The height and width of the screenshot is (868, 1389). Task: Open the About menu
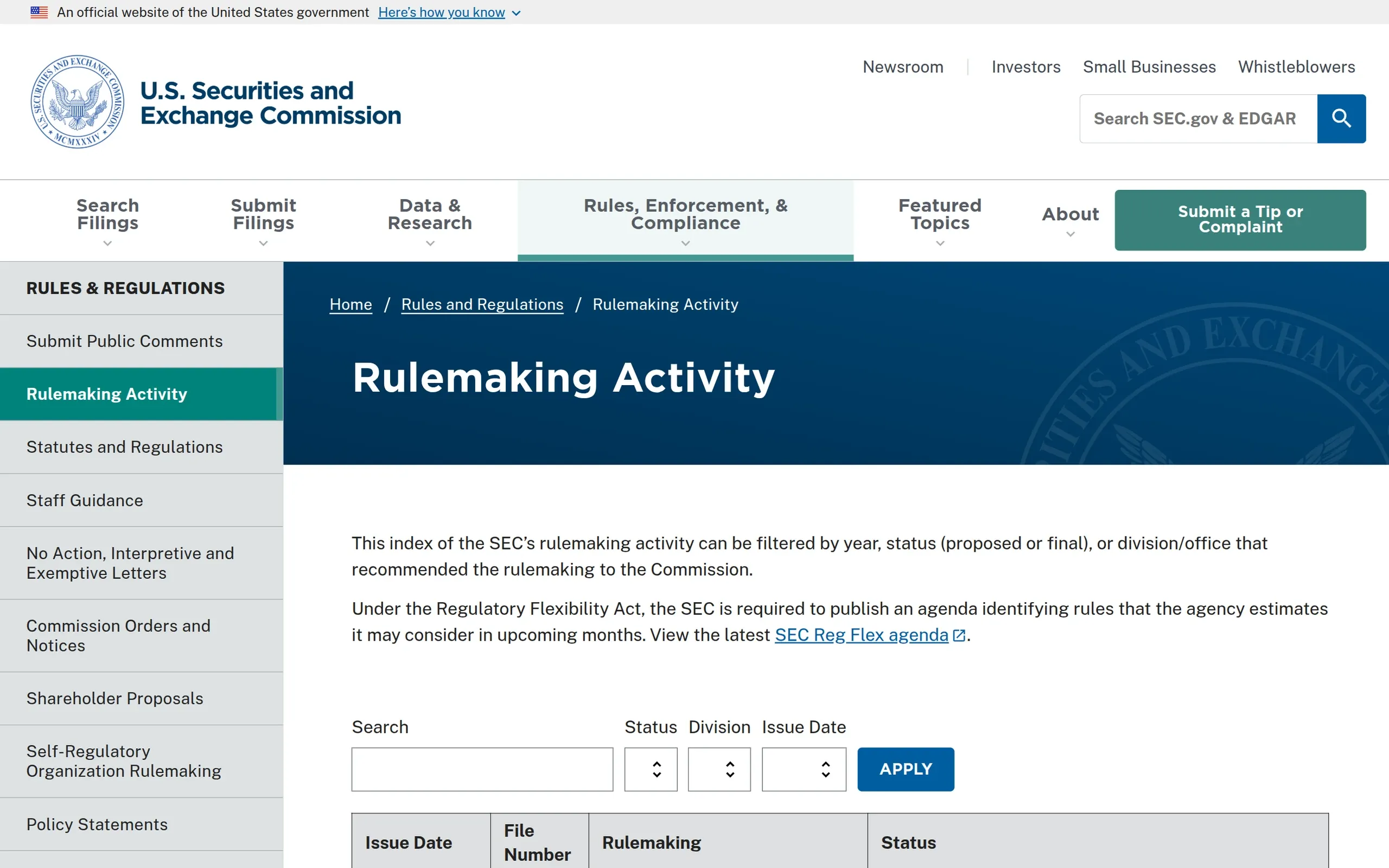click(x=1070, y=220)
